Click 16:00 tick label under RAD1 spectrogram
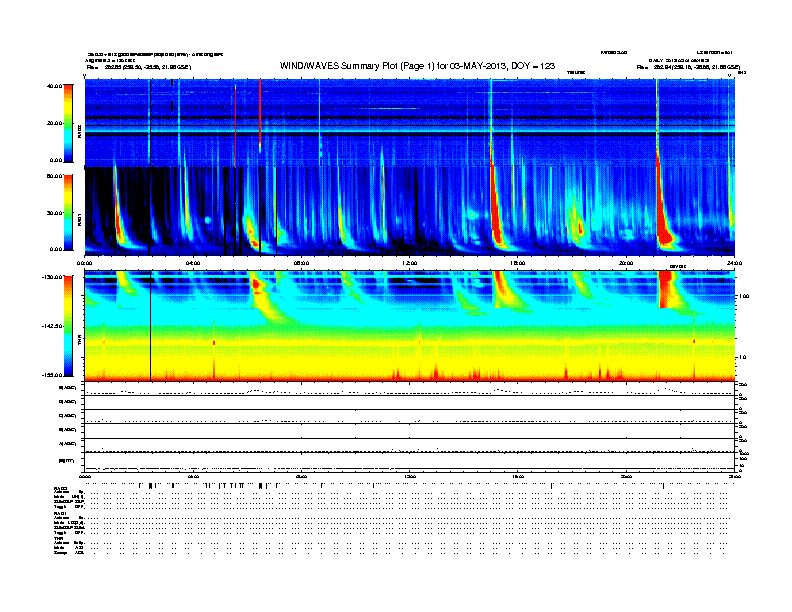 518,263
